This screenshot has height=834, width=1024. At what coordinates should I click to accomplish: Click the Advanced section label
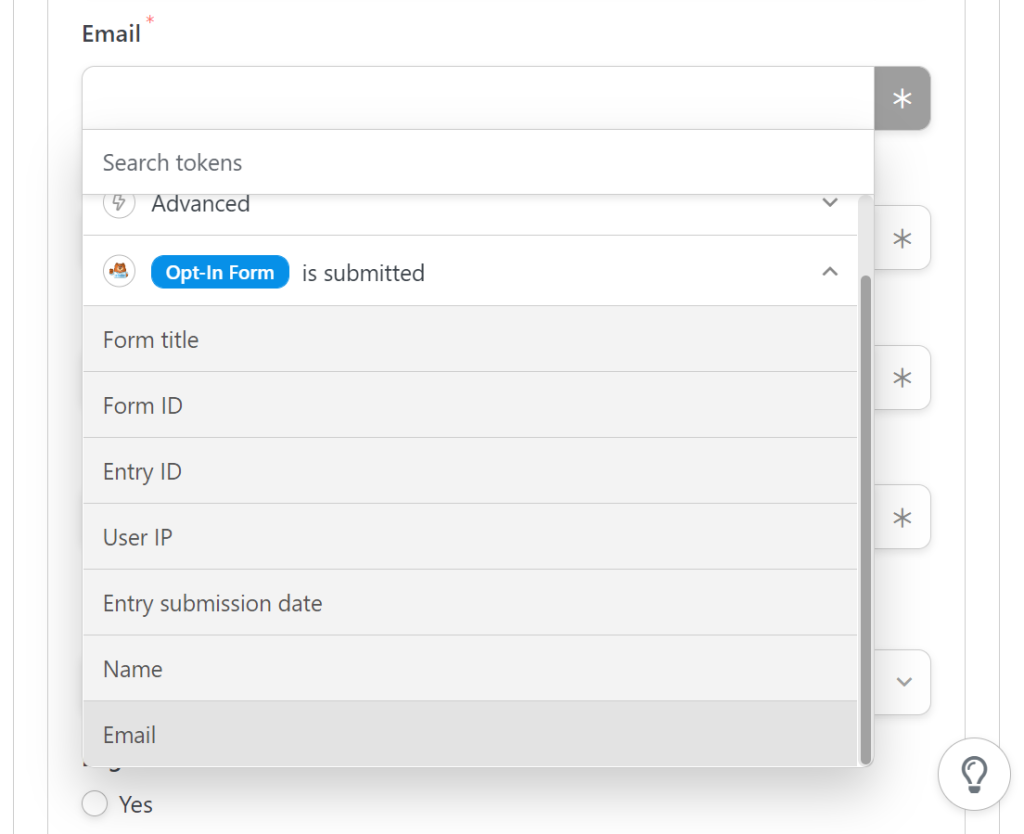200,204
